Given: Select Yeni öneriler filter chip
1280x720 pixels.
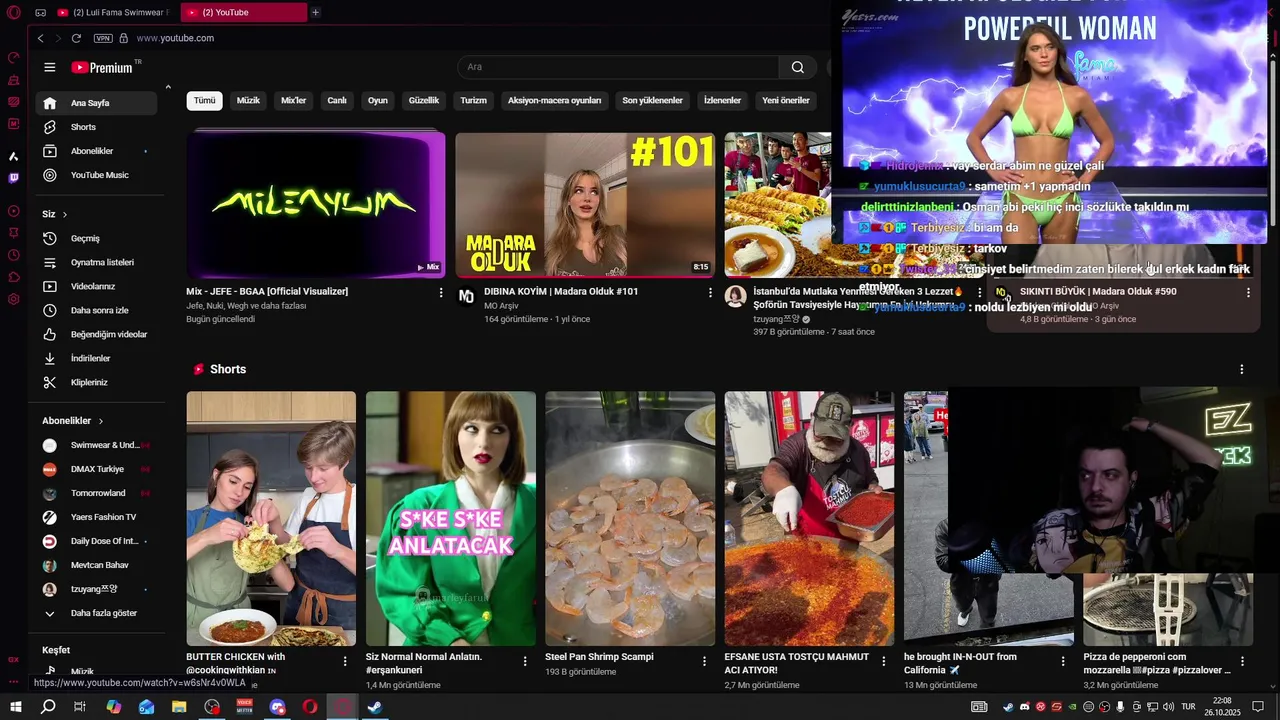Looking at the screenshot, I should (786, 100).
